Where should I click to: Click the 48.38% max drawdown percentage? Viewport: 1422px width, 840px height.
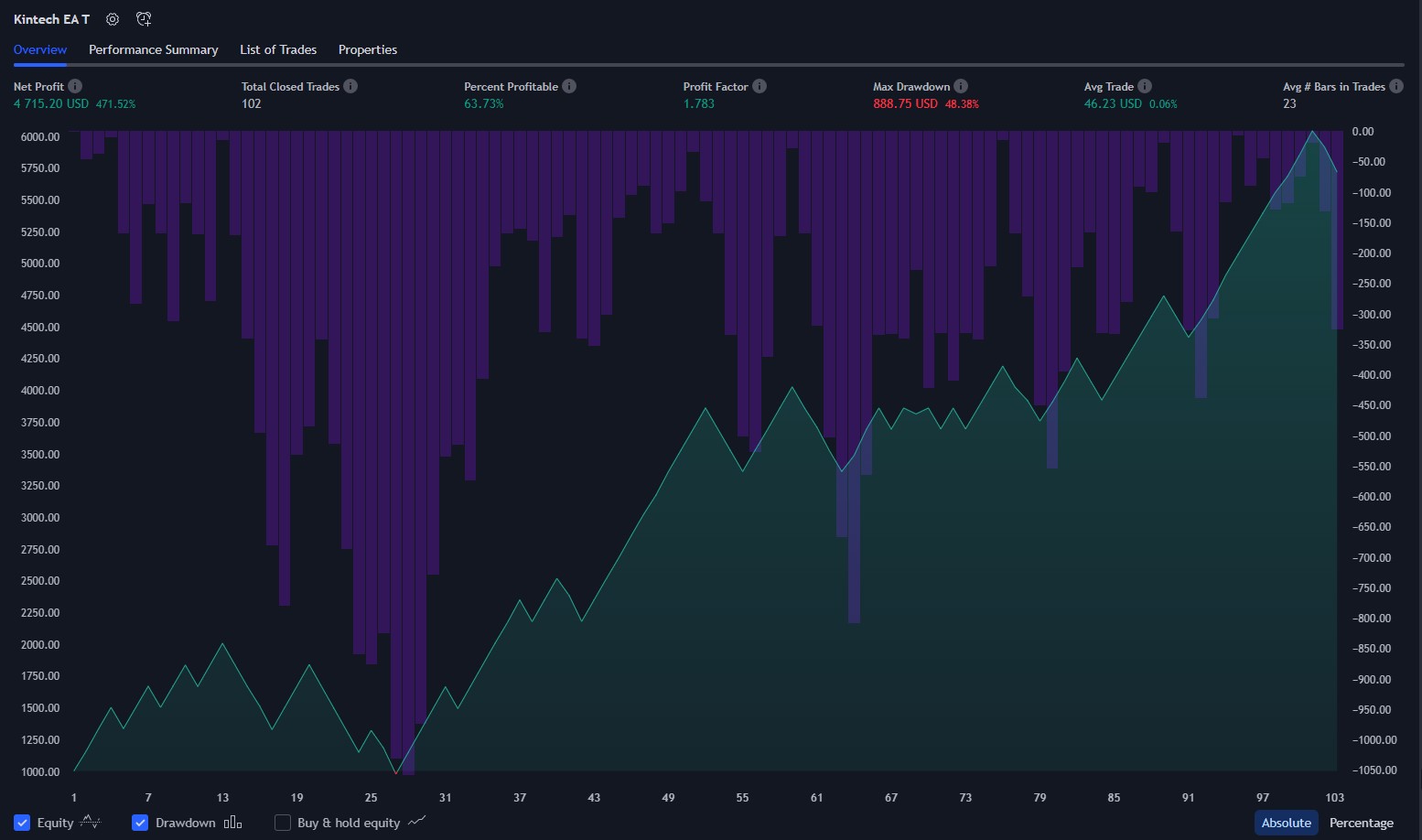coord(962,104)
